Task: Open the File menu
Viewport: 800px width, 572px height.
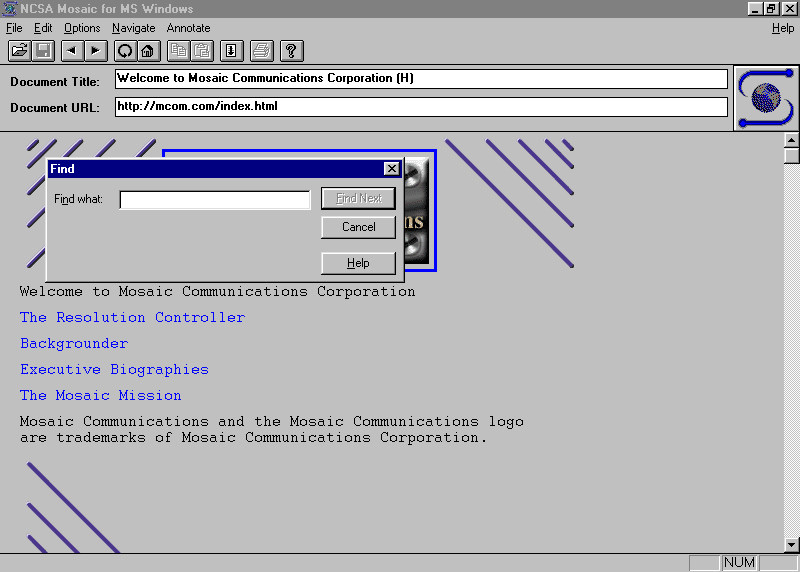Action: pos(14,28)
